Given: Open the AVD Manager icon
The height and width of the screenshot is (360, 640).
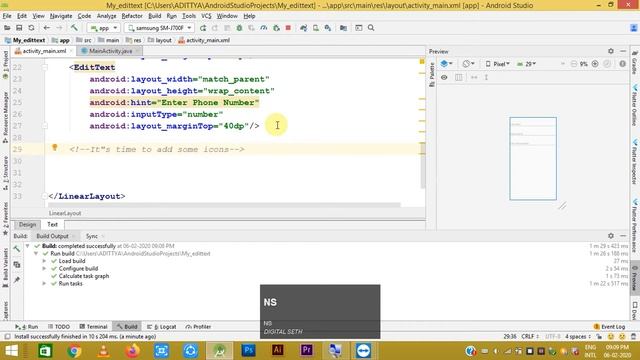Looking at the screenshot, I should tap(316, 28).
